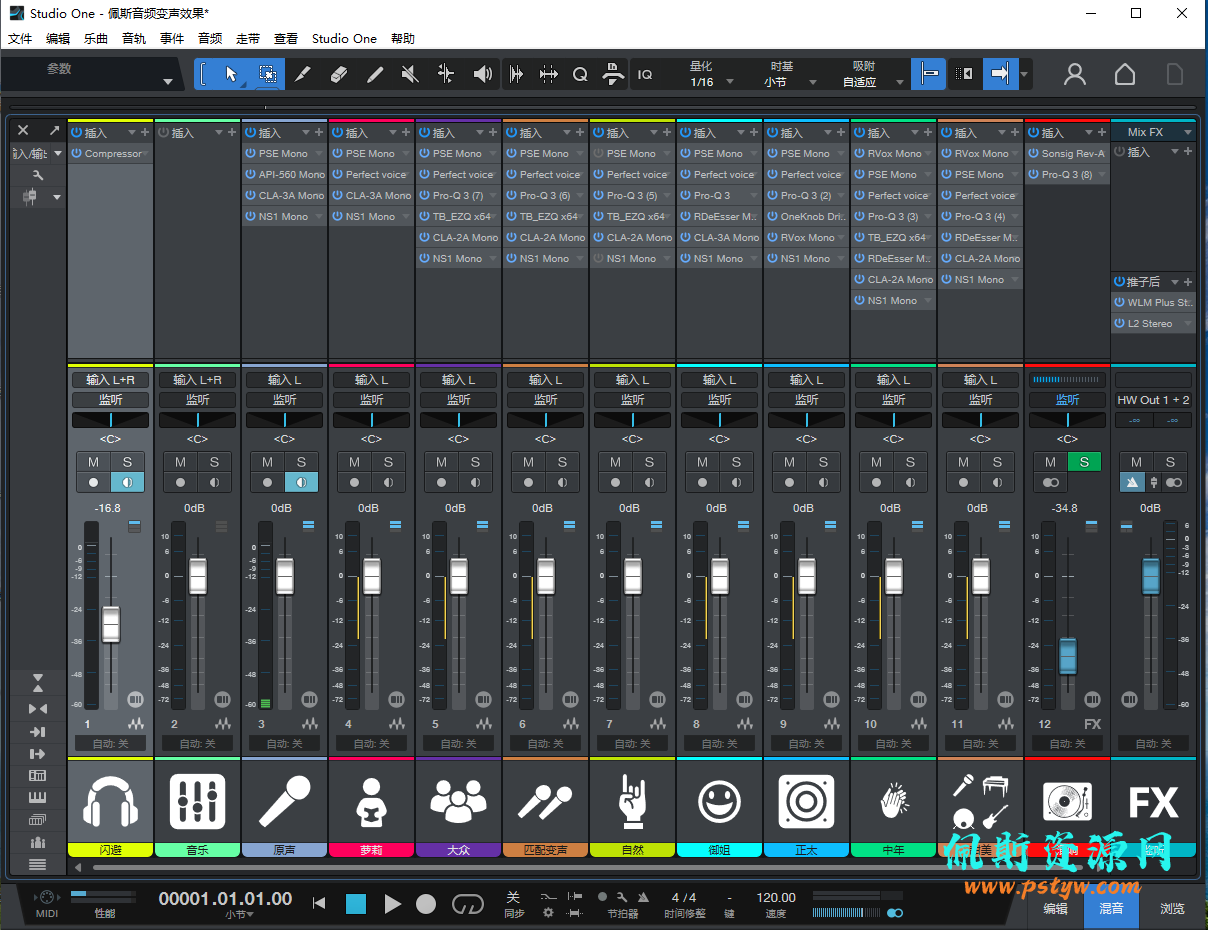Detach the mixer with the arrow icon
Screen dimensions: 1208x930
54,130
